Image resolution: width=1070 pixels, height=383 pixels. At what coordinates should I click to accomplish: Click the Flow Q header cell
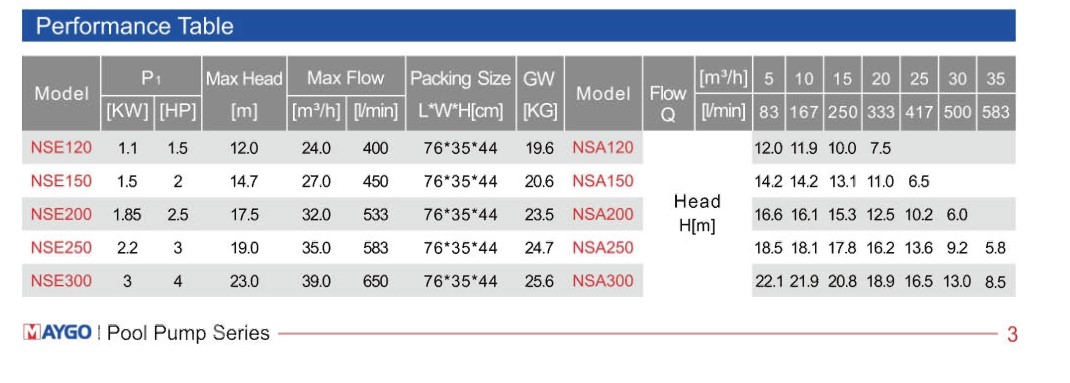click(667, 103)
